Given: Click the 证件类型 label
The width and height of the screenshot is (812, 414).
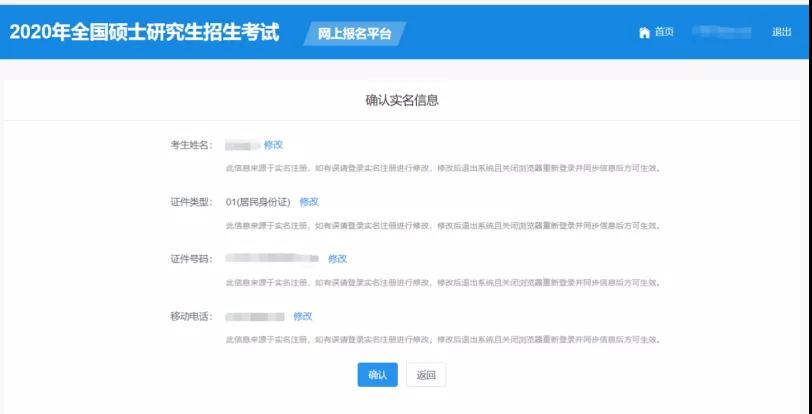Looking at the screenshot, I should point(192,202).
